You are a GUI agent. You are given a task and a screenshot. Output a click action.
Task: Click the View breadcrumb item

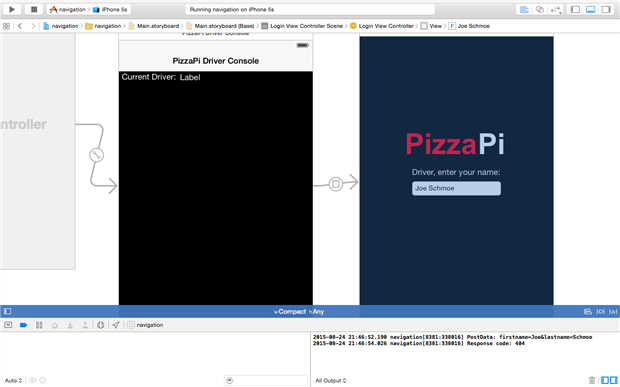(x=431, y=26)
